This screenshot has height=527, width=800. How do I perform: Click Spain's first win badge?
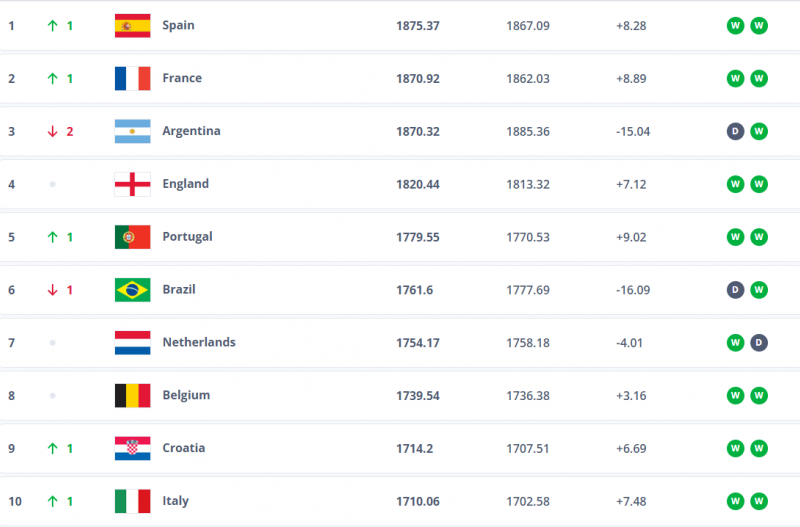click(x=735, y=25)
